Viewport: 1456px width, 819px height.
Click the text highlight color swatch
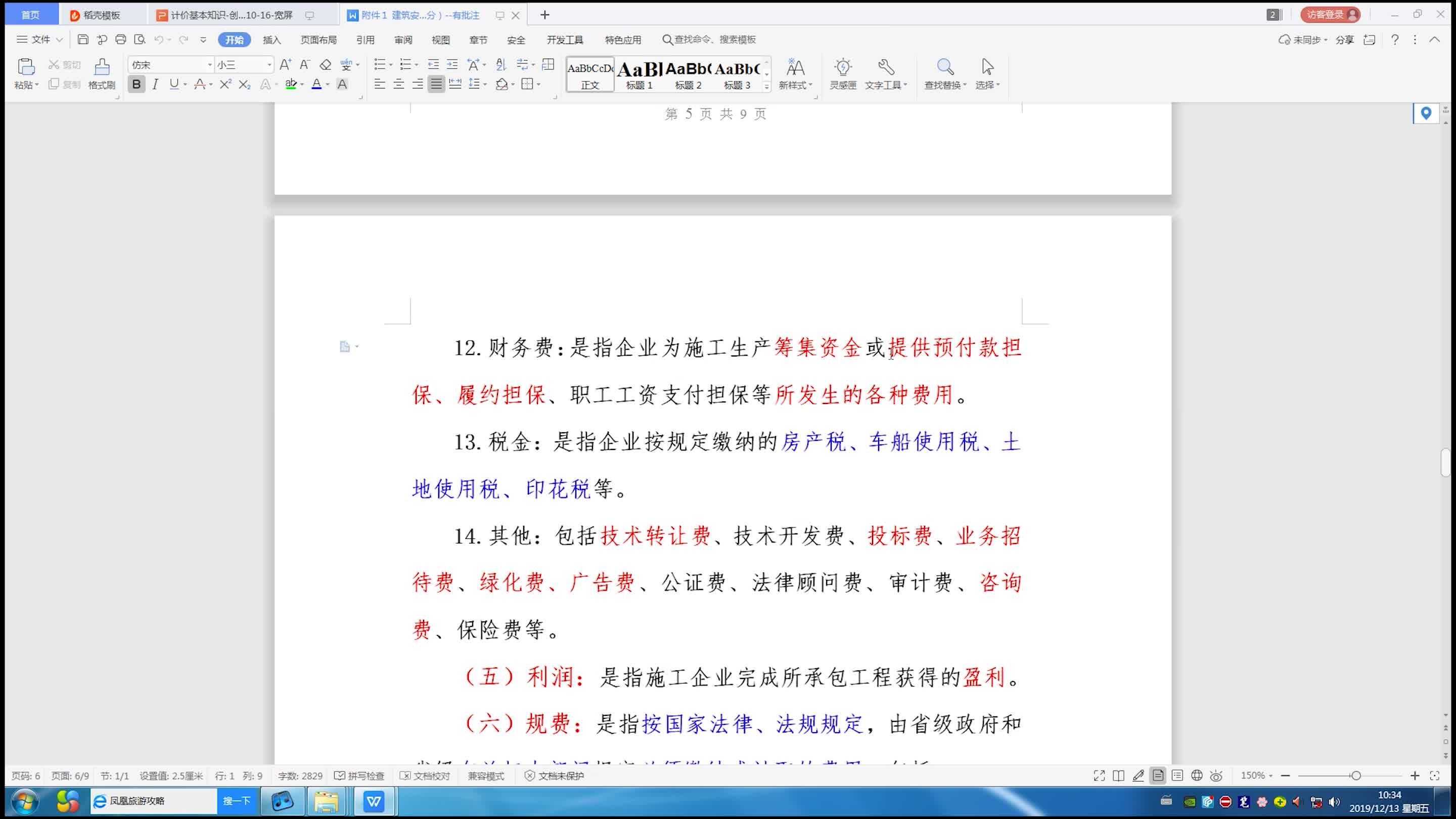(291, 84)
